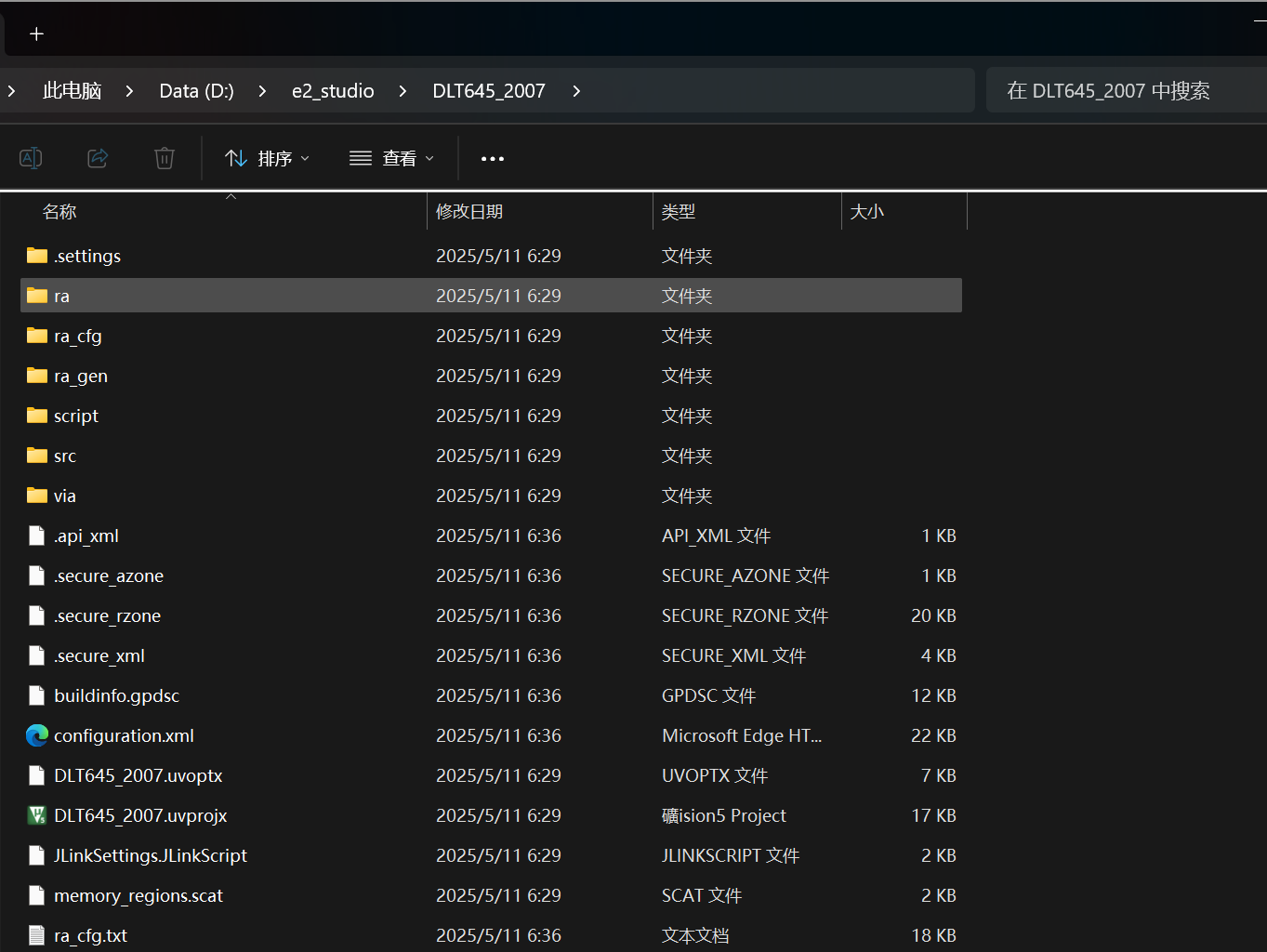Click size cell 20 KB
1267x952 pixels.
[933, 615]
